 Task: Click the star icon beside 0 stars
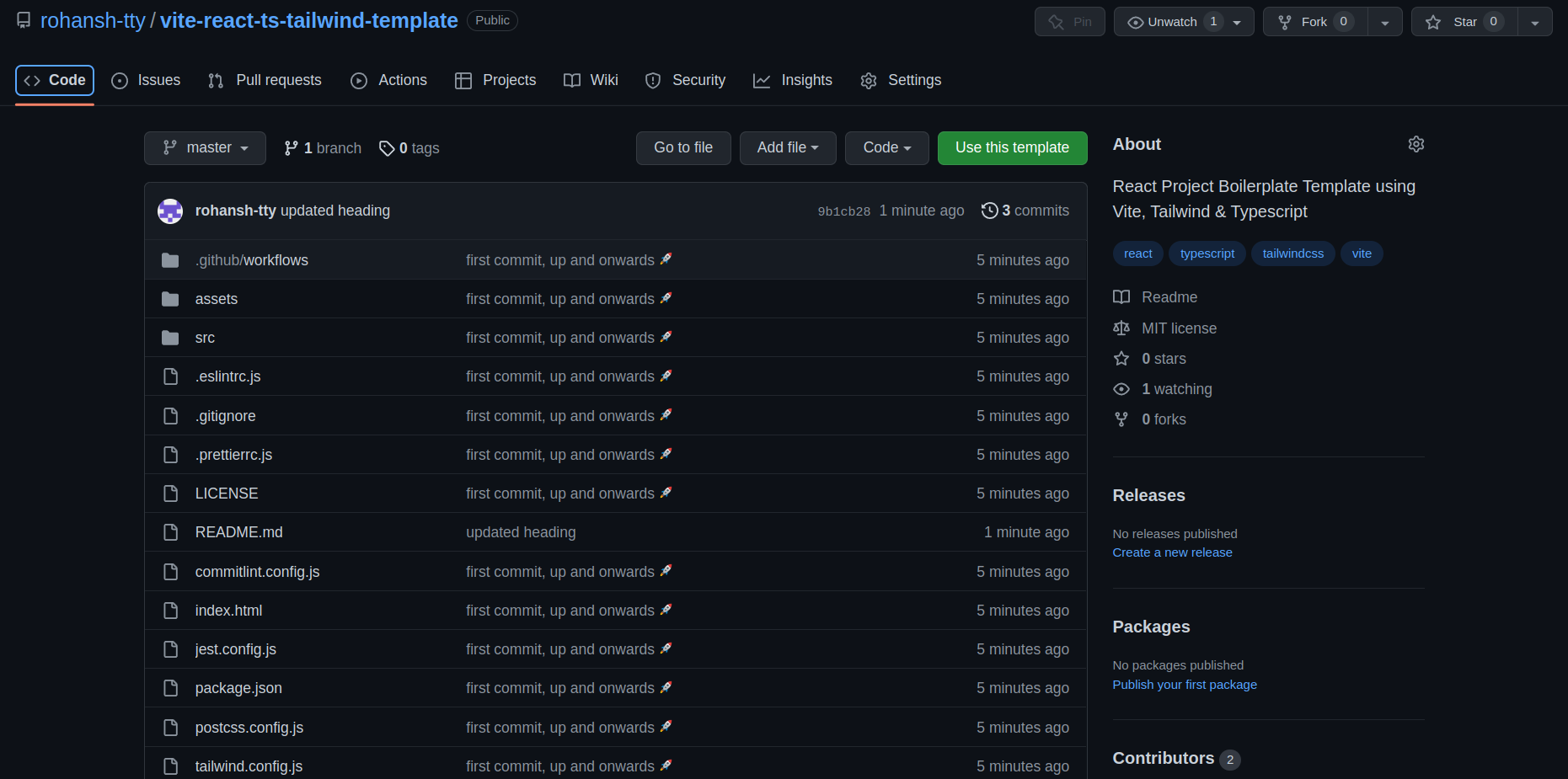pos(1121,359)
